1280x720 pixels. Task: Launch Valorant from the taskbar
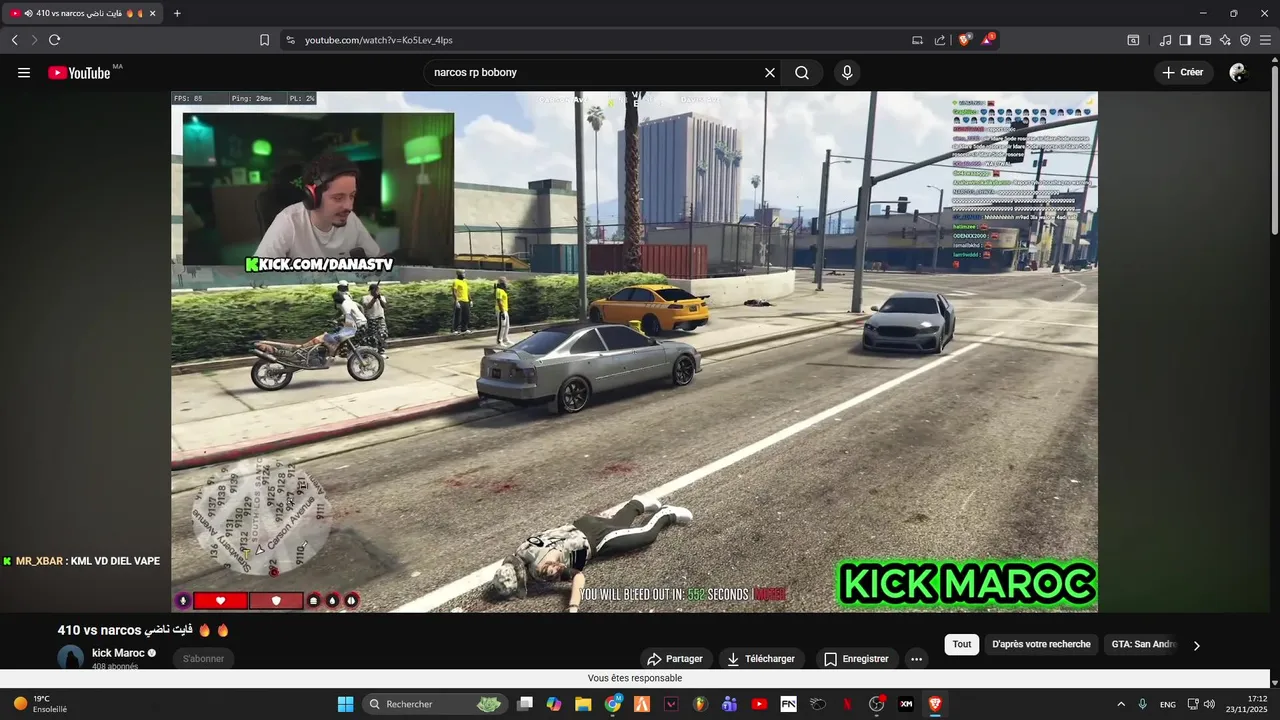coord(671,704)
